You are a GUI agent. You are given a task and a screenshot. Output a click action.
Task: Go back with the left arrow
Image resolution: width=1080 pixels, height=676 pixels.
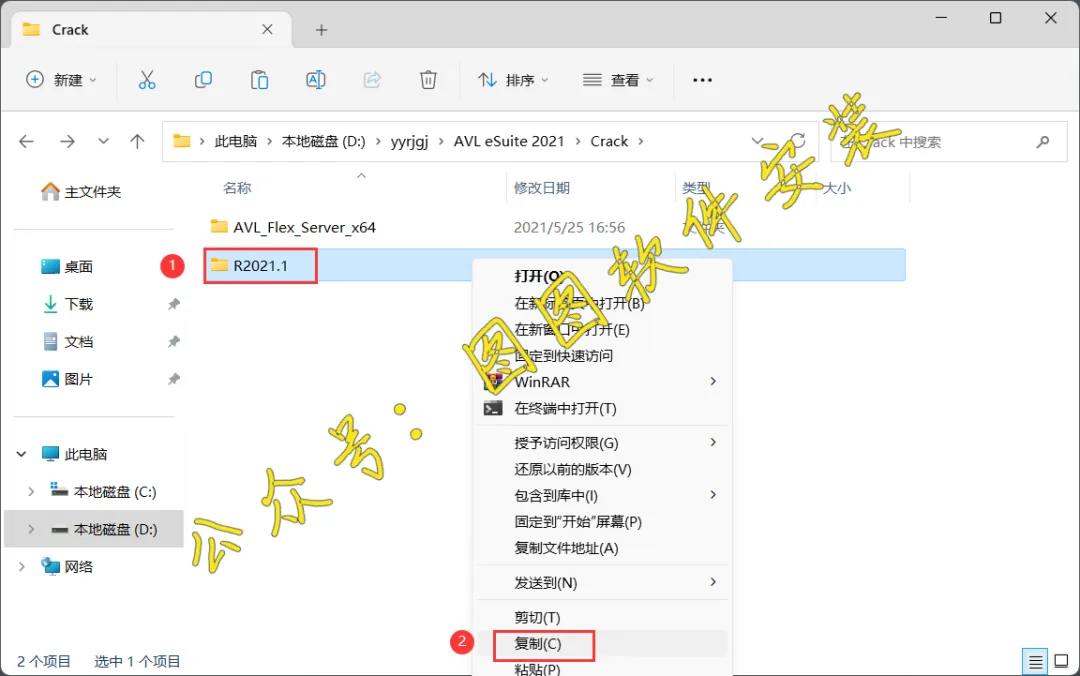(26, 141)
